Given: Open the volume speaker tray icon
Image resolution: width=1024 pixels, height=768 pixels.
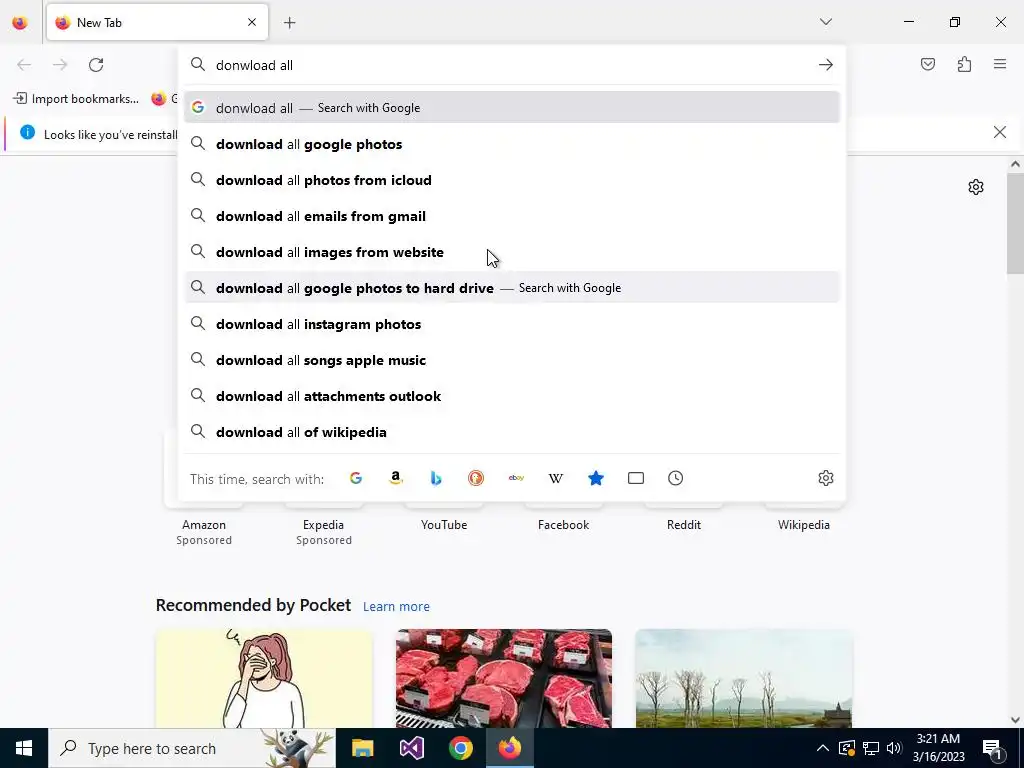Looking at the screenshot, I should click(x=894, y=748).
